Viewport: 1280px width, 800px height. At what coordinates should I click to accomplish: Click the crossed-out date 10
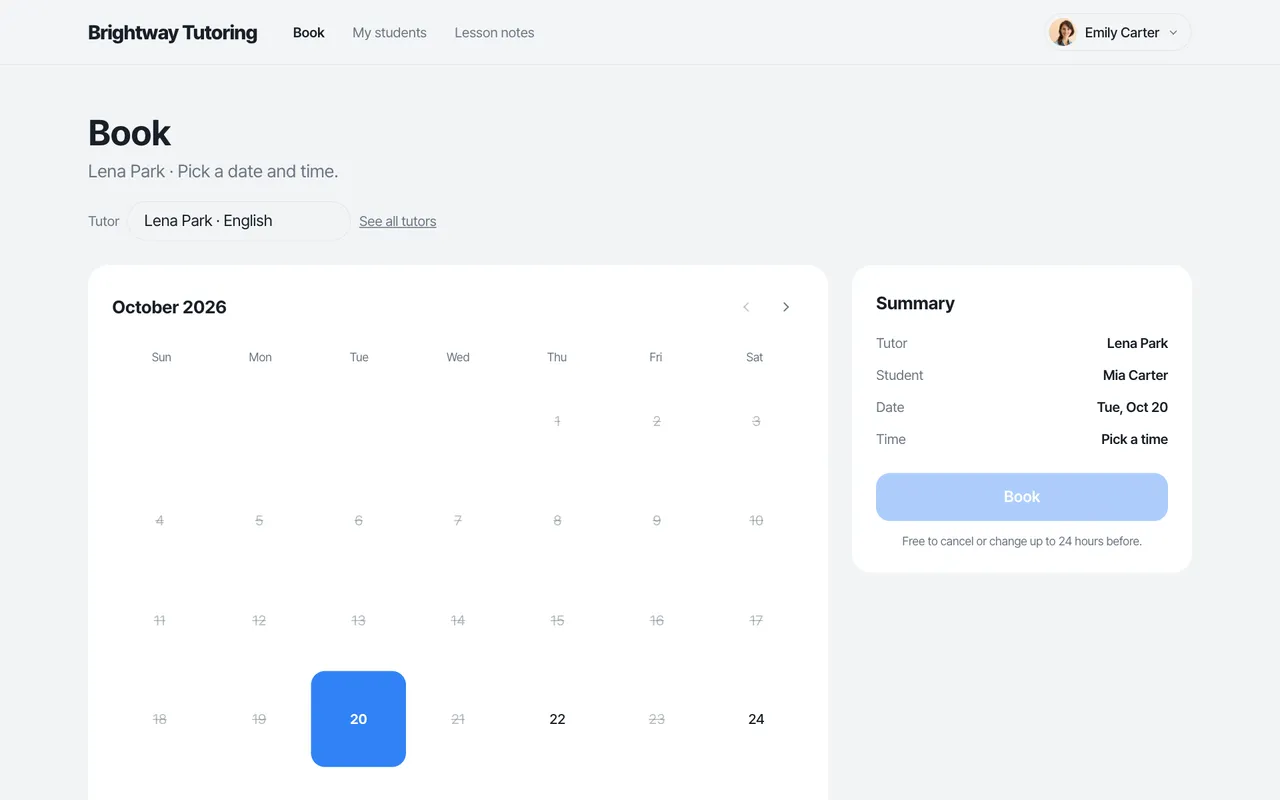point(756,520)
